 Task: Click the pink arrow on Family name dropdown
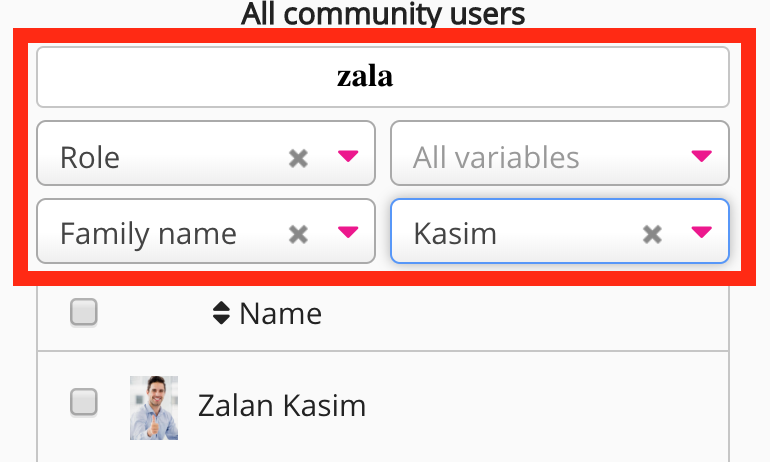(x=348, y=233)
